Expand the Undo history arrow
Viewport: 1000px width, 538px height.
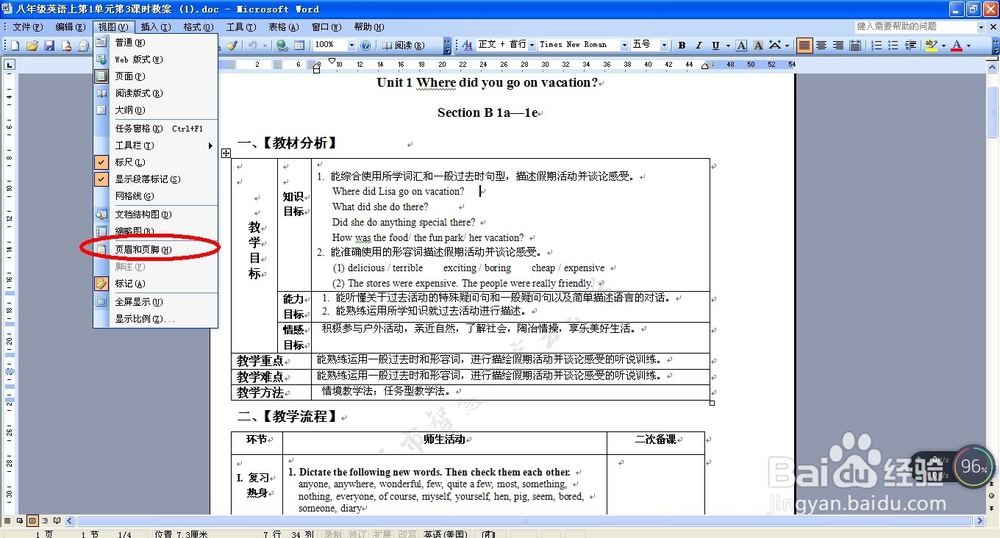(x=263, y=45)
